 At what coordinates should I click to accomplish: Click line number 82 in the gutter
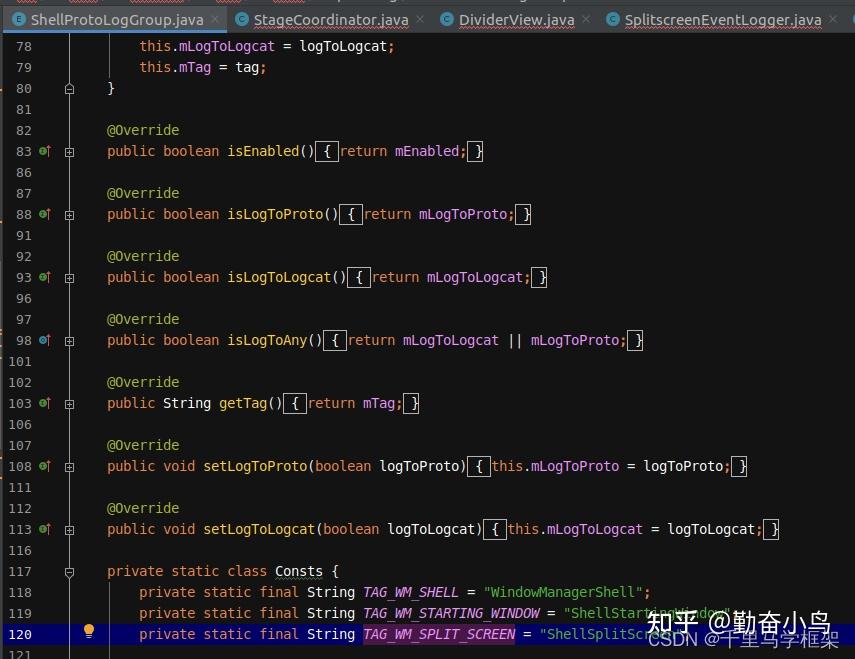point(24,130)
